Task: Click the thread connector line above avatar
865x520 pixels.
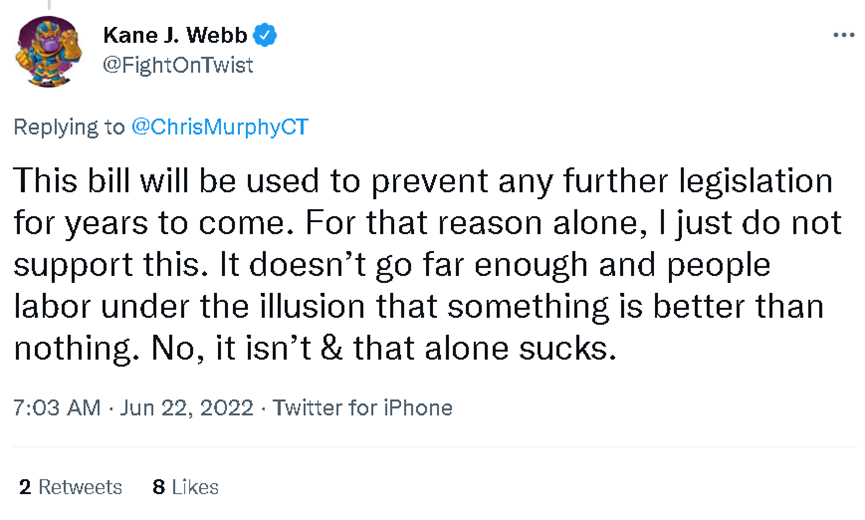Action: click(49, 5)
